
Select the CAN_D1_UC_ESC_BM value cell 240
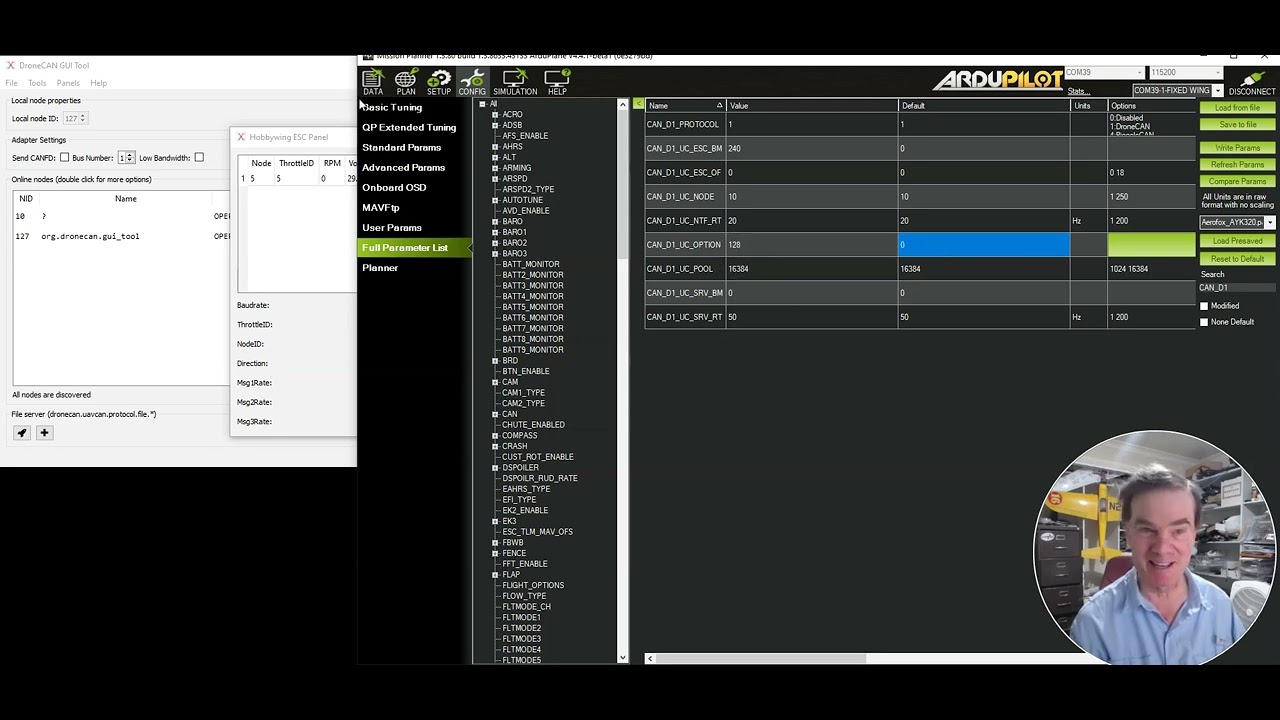coord(812,149)
